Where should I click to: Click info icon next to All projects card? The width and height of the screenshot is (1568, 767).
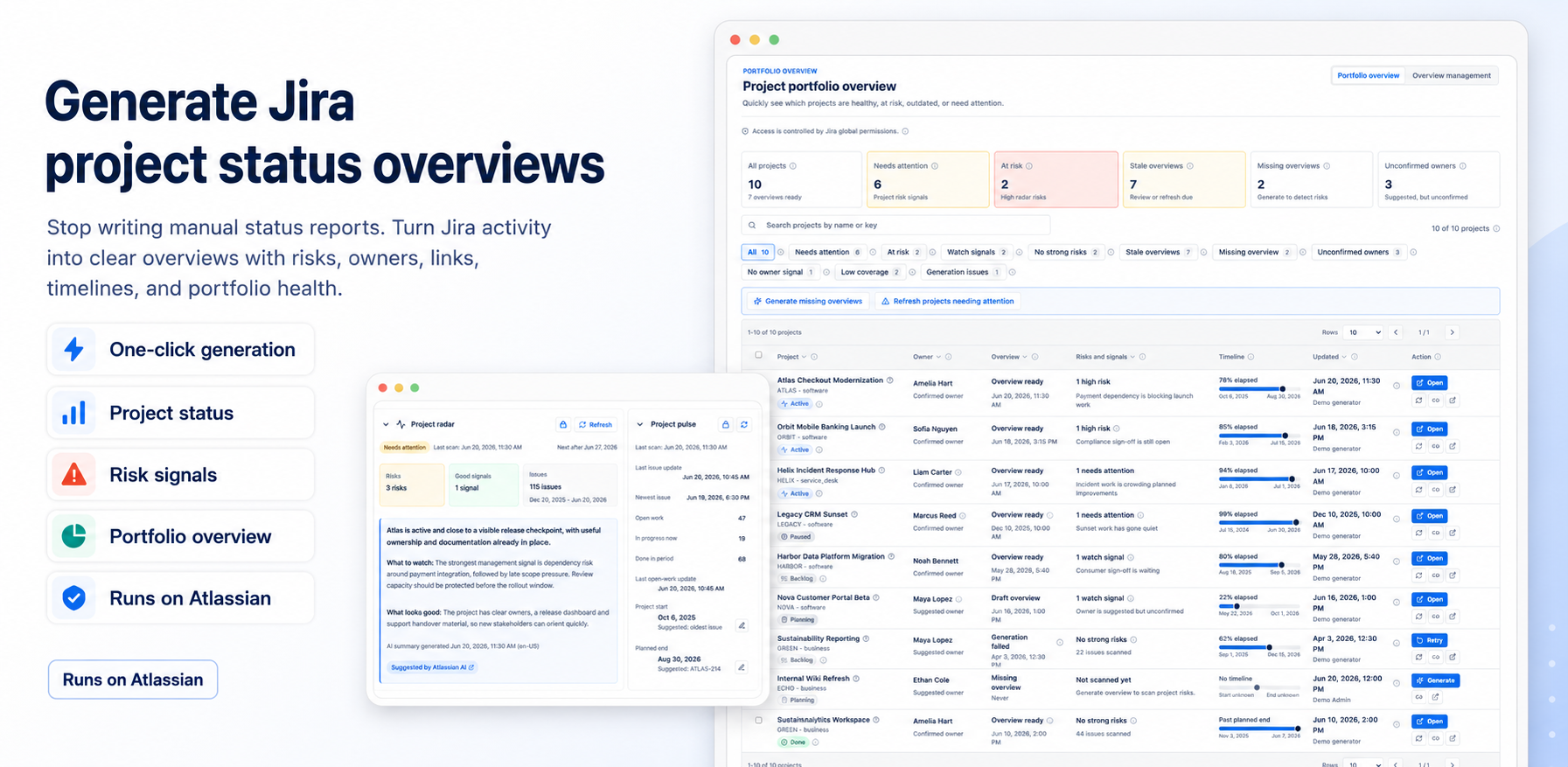(x=793, y=166)
